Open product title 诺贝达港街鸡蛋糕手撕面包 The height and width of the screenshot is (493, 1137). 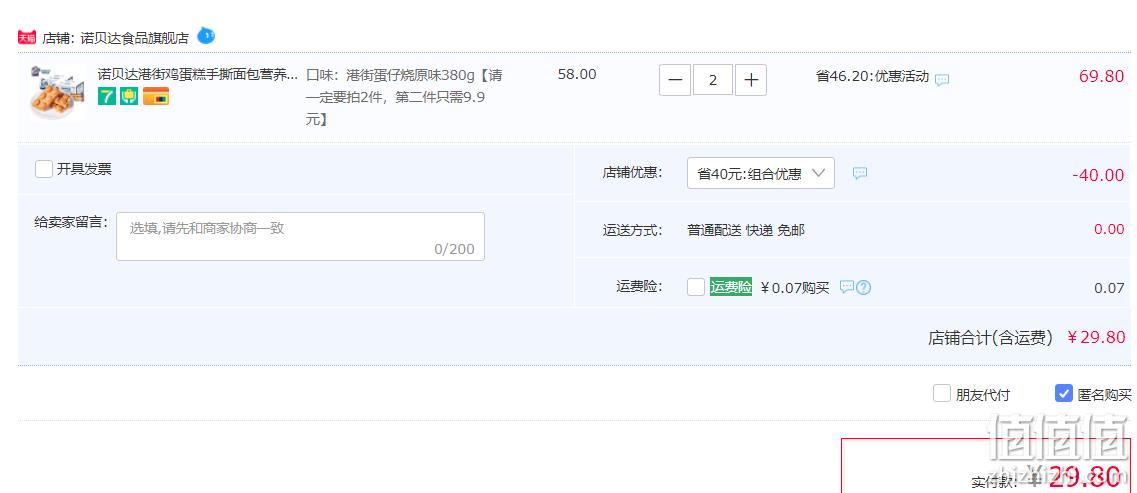coord(197,74)
